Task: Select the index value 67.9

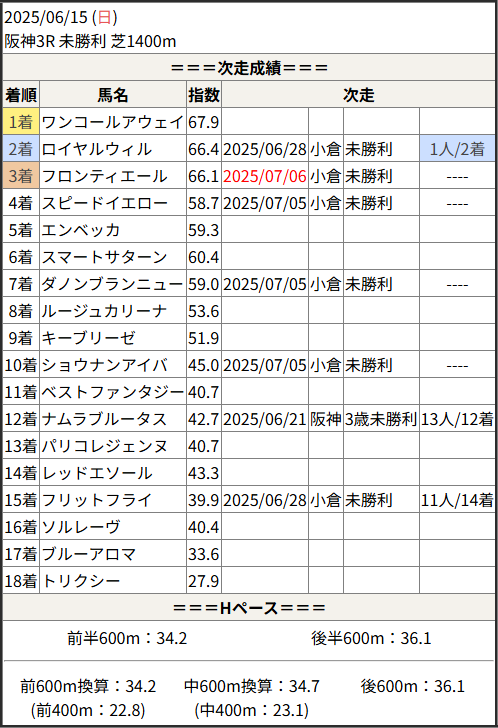Action: point(204,122)
